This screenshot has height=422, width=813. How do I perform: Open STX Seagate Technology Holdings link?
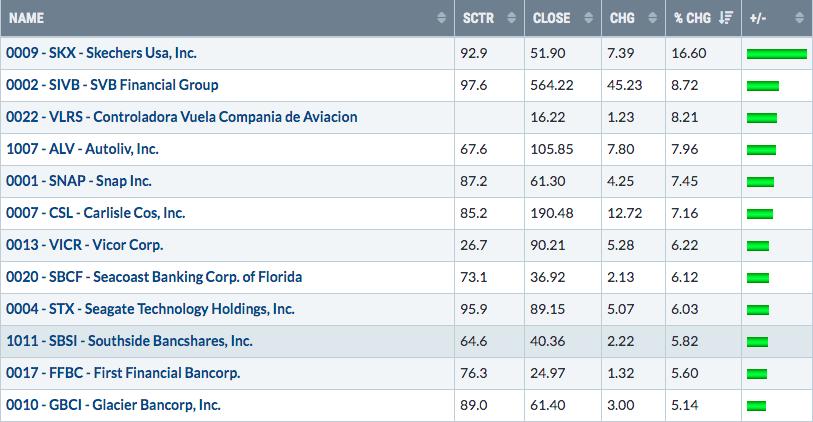(150, 309)
